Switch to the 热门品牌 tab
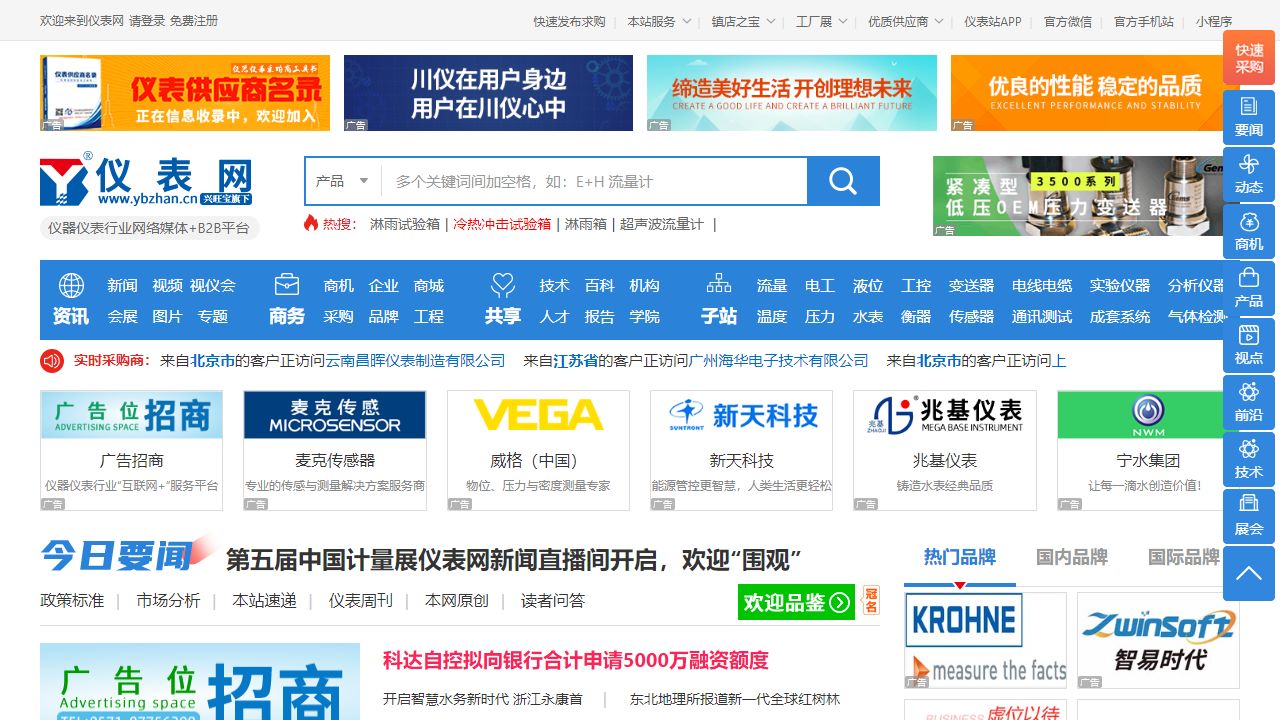Viewport: 1280px width, 720px height. click(x=960, y=557)
